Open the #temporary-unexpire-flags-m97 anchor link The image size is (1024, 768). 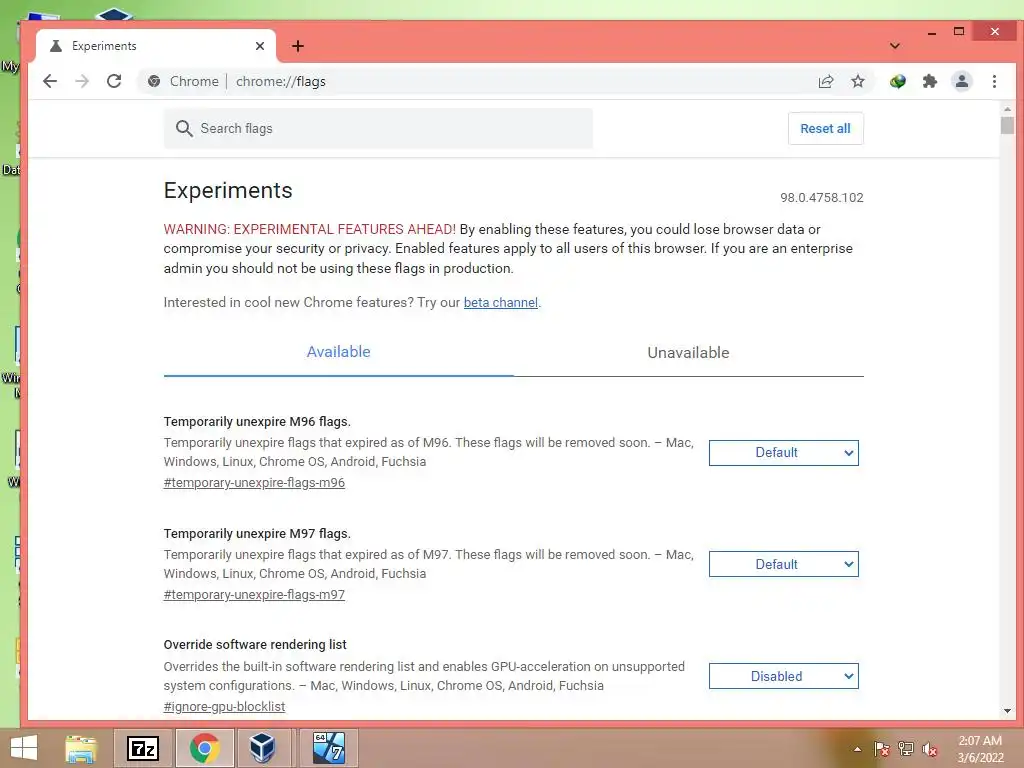[254, 594]
